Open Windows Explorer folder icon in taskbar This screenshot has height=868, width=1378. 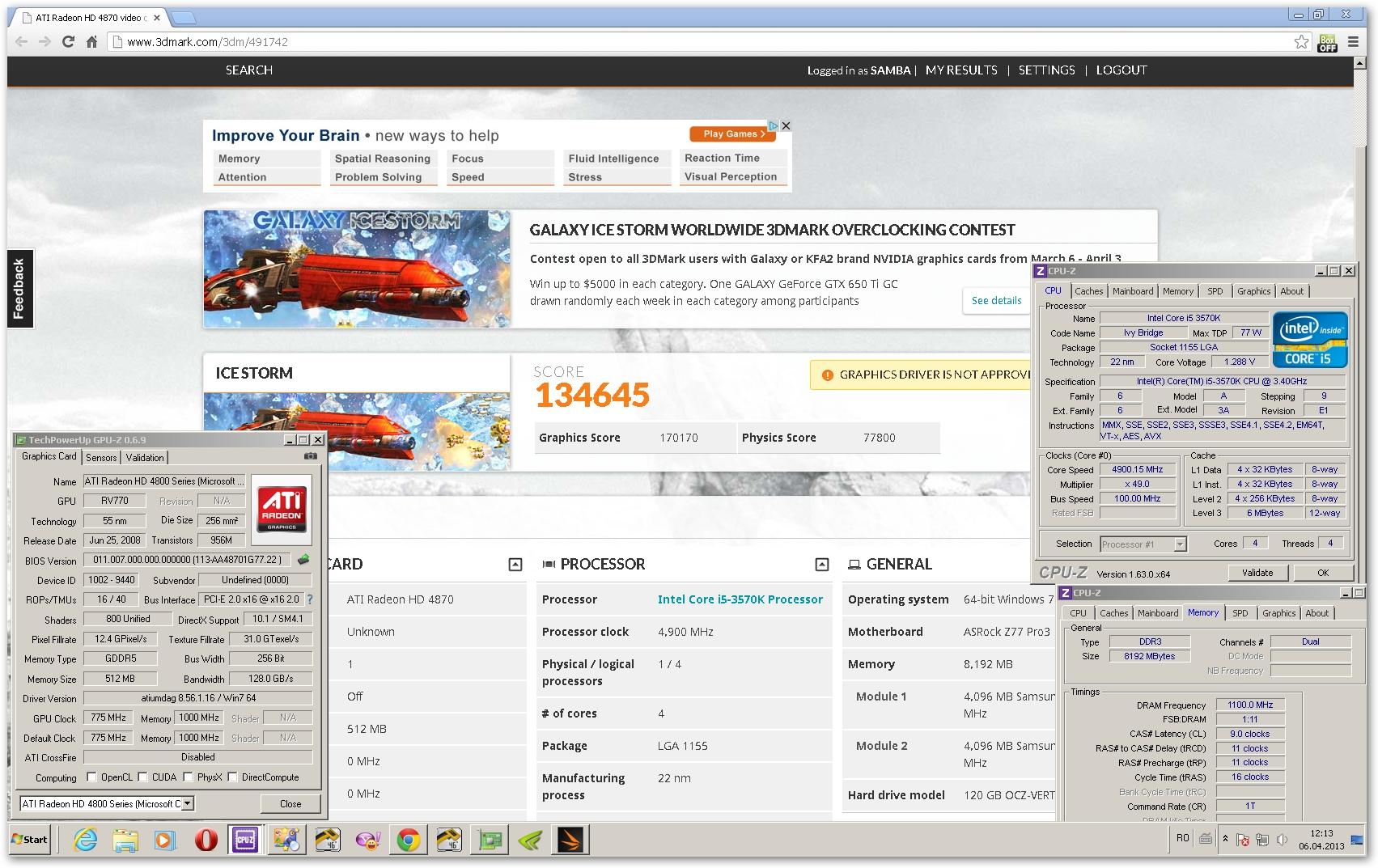125,840
